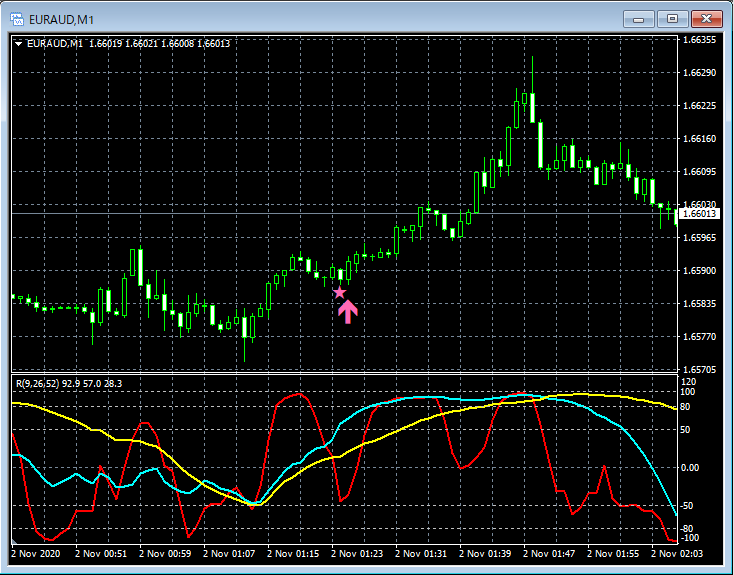Screen dimensions: 734x575
Task: Click the time label 2 Nov 2020
Action: tap(36, 553)
